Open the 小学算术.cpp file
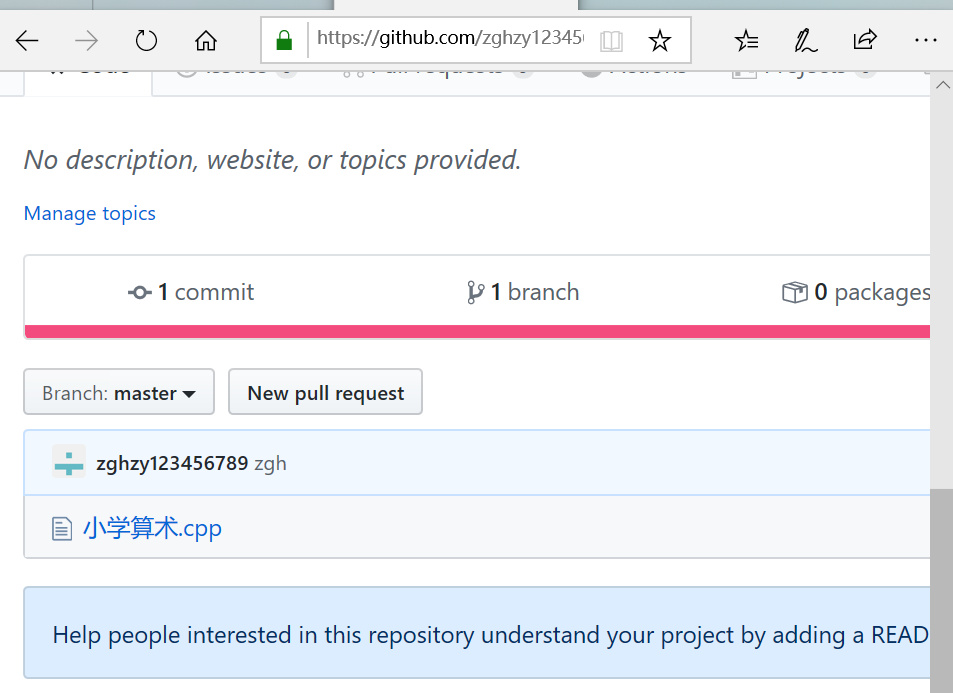This screenshot has height=693, width=953. click(x=152, y=528)
